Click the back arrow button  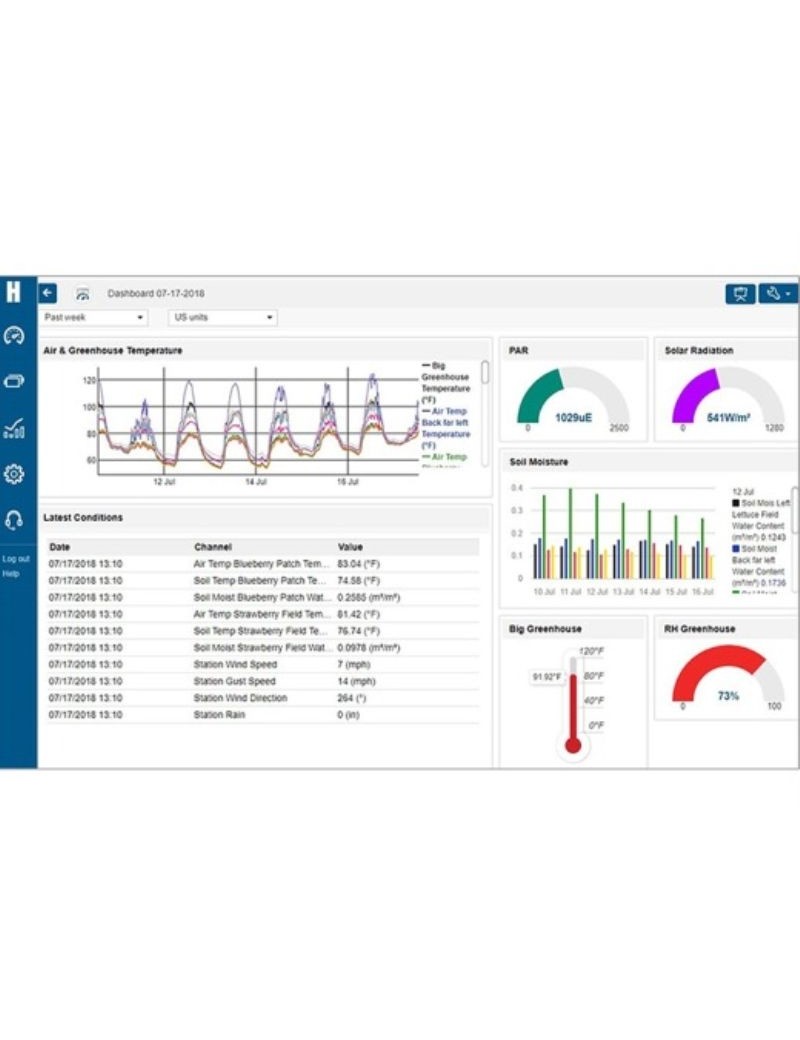[x=48, y=293]
